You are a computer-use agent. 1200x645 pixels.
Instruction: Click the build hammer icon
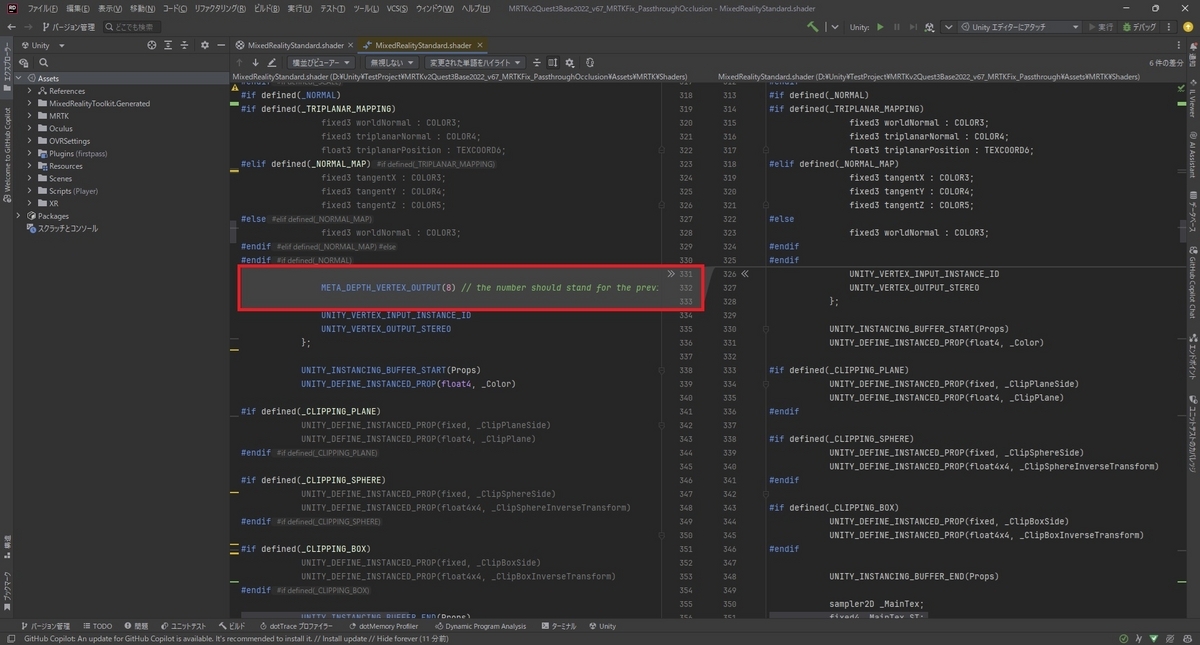tap(814, 27)
